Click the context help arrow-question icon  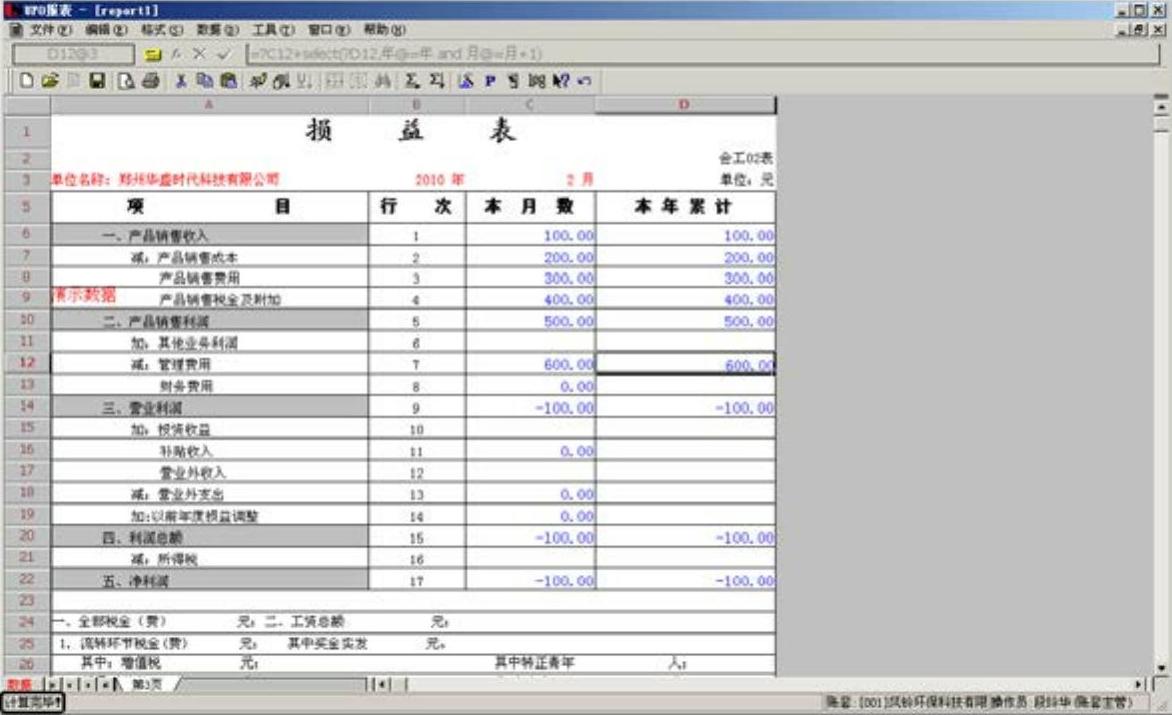(x=561, y=81)
